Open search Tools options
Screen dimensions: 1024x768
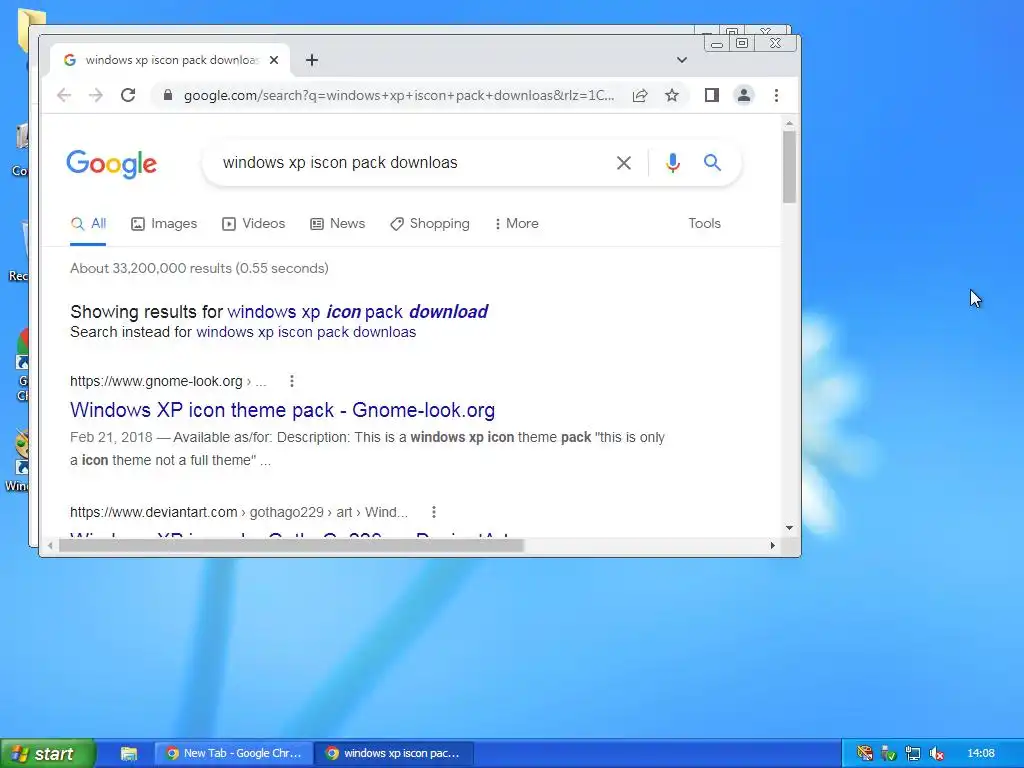[x=705, y=223]
